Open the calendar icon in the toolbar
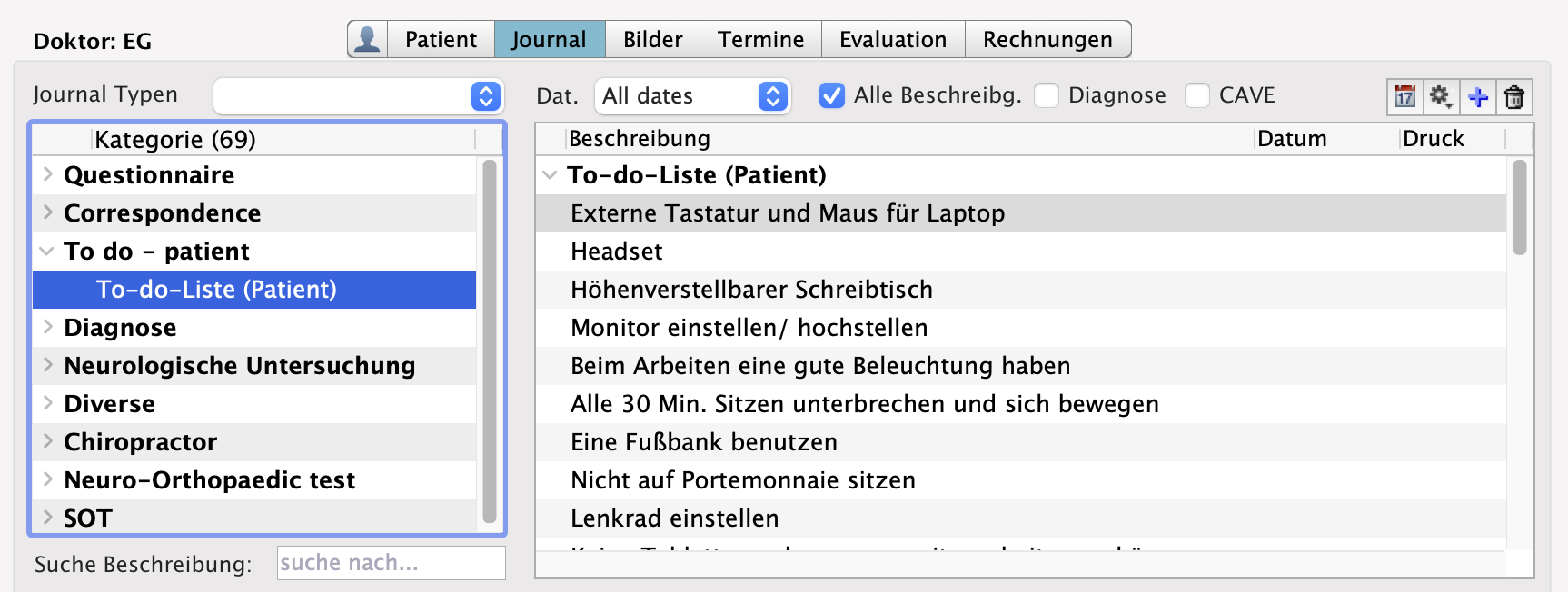 [1404, 96]
